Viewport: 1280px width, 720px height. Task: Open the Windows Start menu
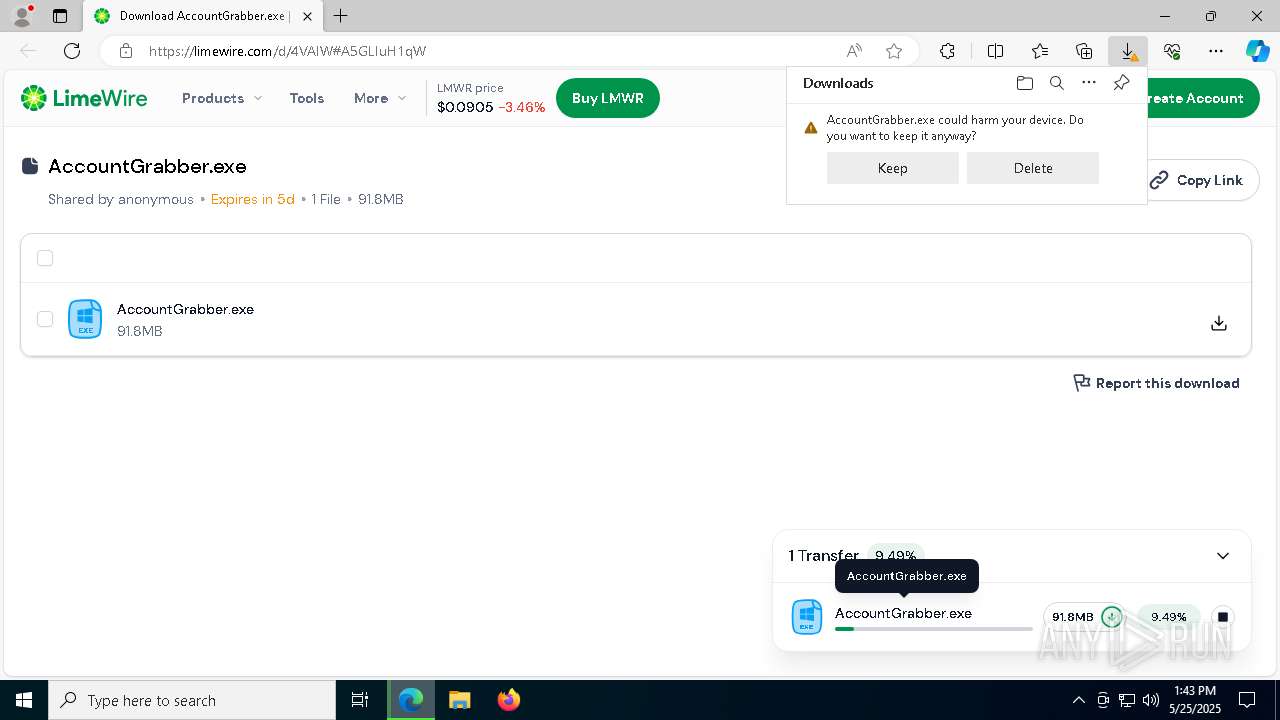click(24, 700)
